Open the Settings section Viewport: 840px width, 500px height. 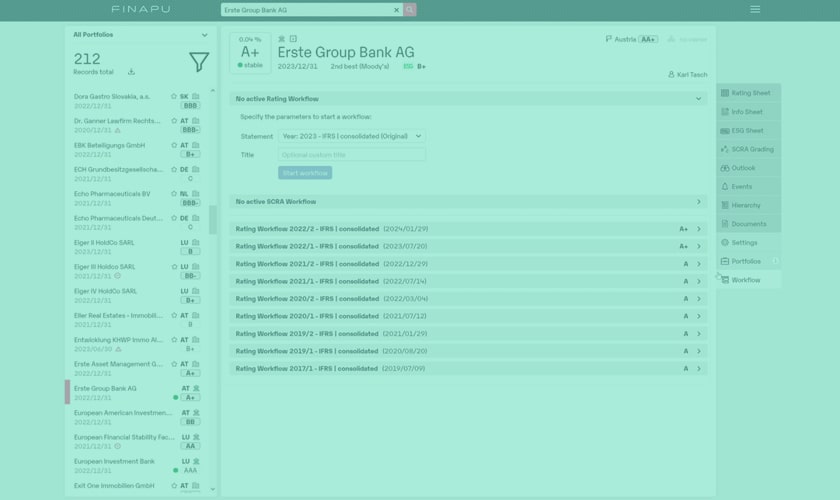[748, 243]
